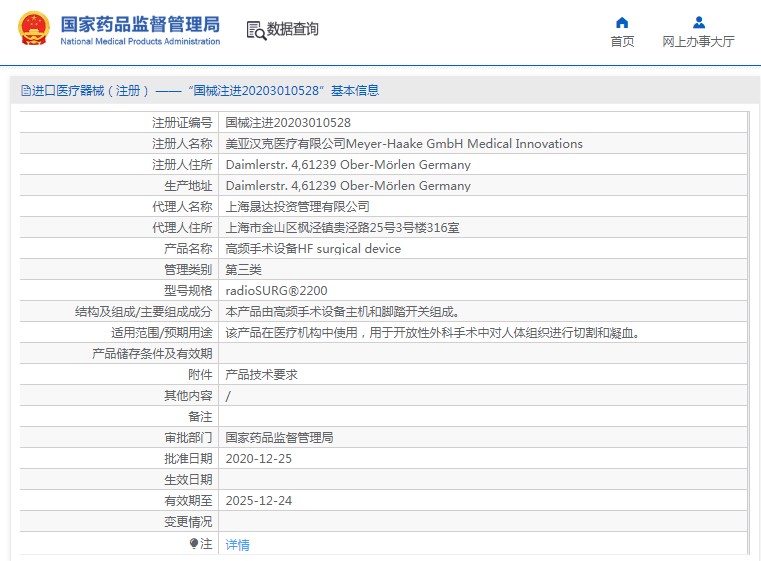761x561 pixels.
Task: Click the 注册证编号 label
Action: click(x=182, y=122)
